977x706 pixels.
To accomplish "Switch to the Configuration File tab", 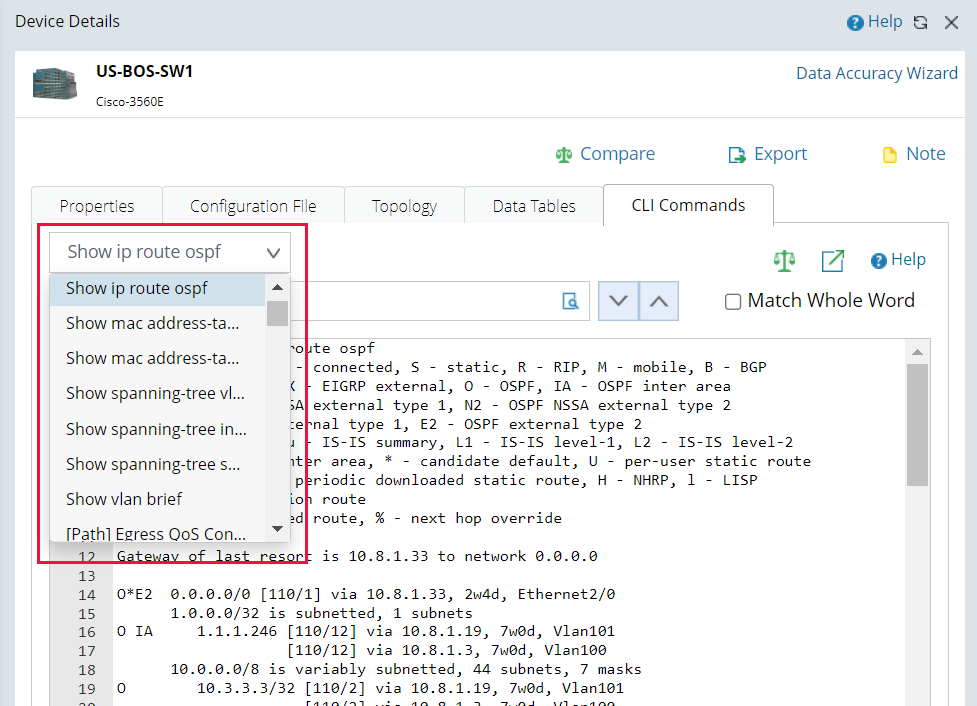I will click(252, 205).
